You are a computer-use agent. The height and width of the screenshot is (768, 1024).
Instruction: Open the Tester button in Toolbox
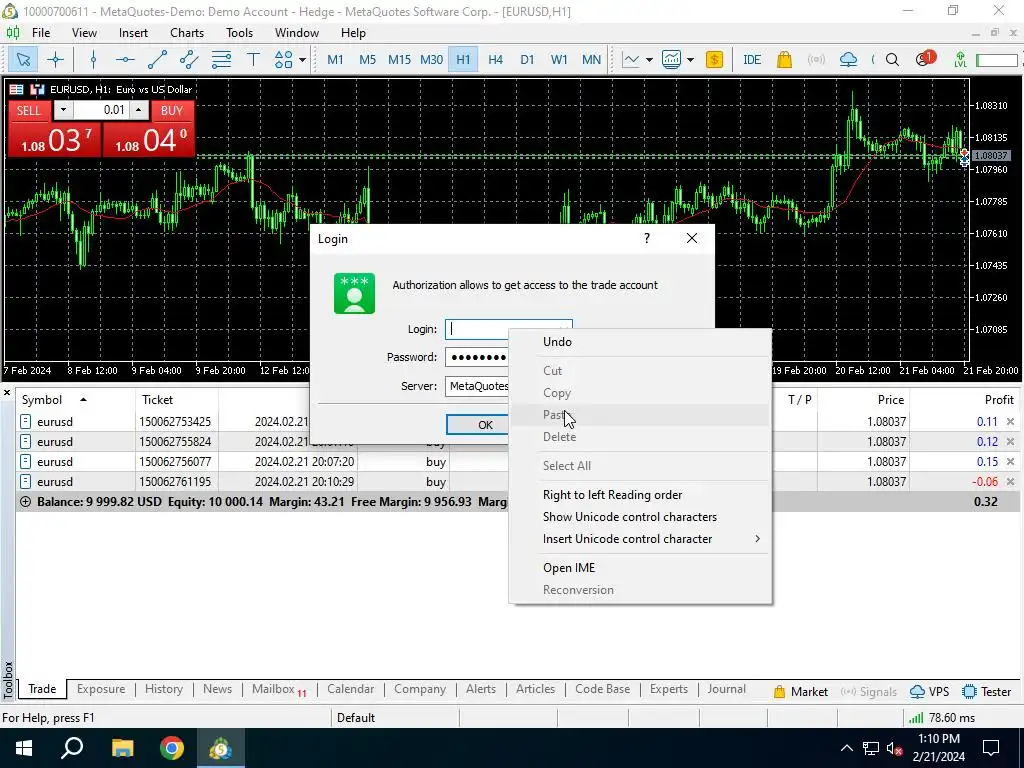pos(987,692)
